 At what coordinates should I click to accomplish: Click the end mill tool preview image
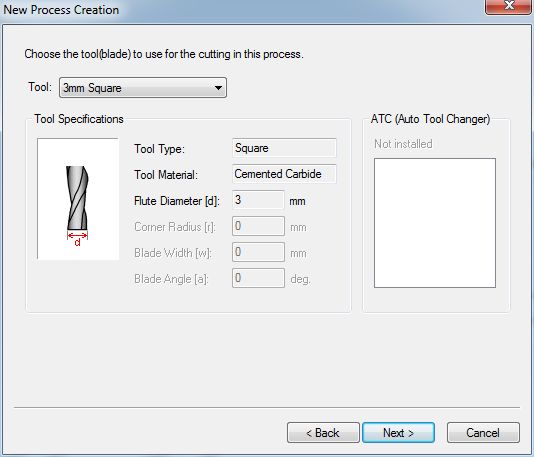click(78, 199)
